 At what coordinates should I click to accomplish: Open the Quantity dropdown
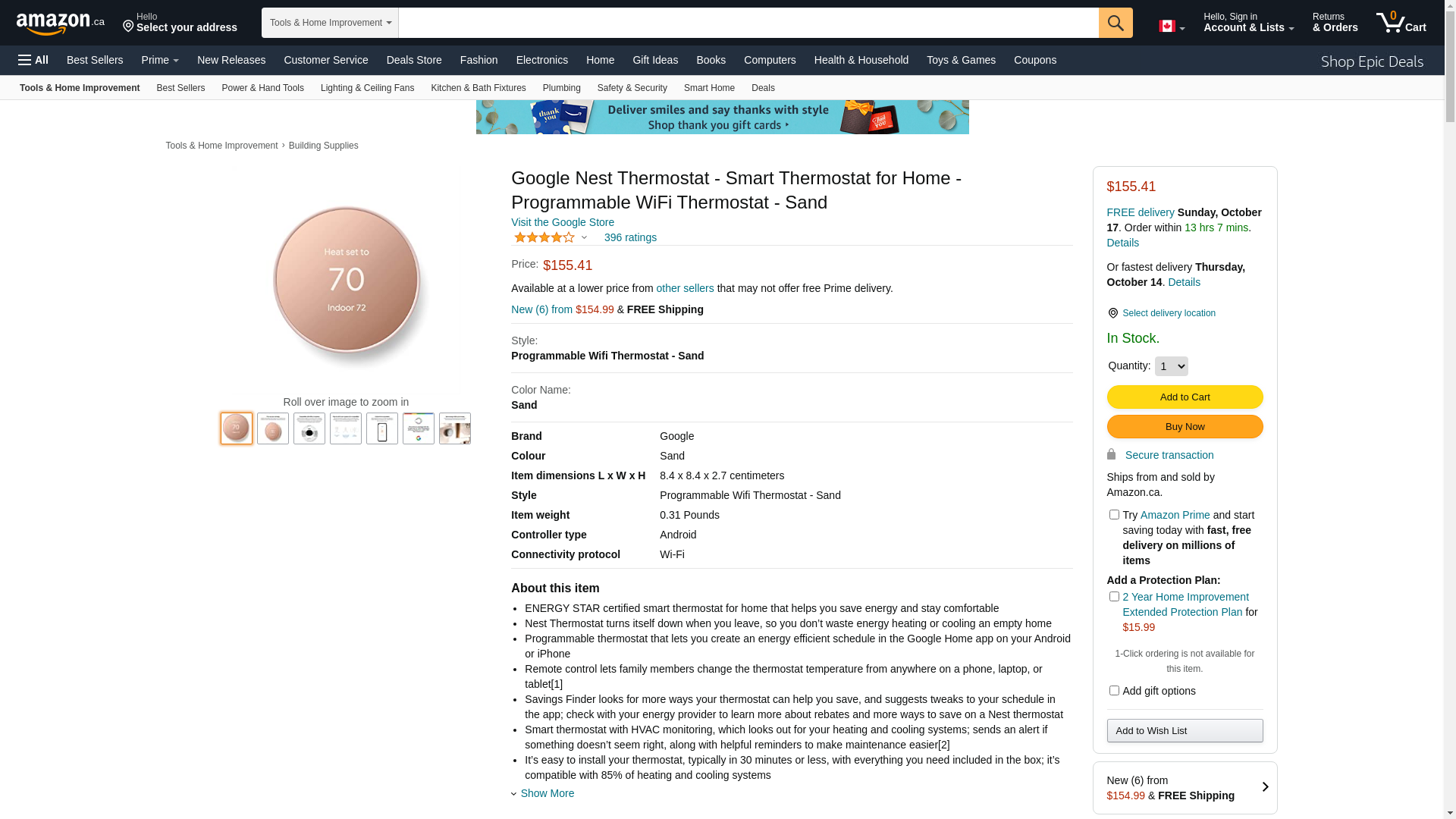(x=1171, y=366)
